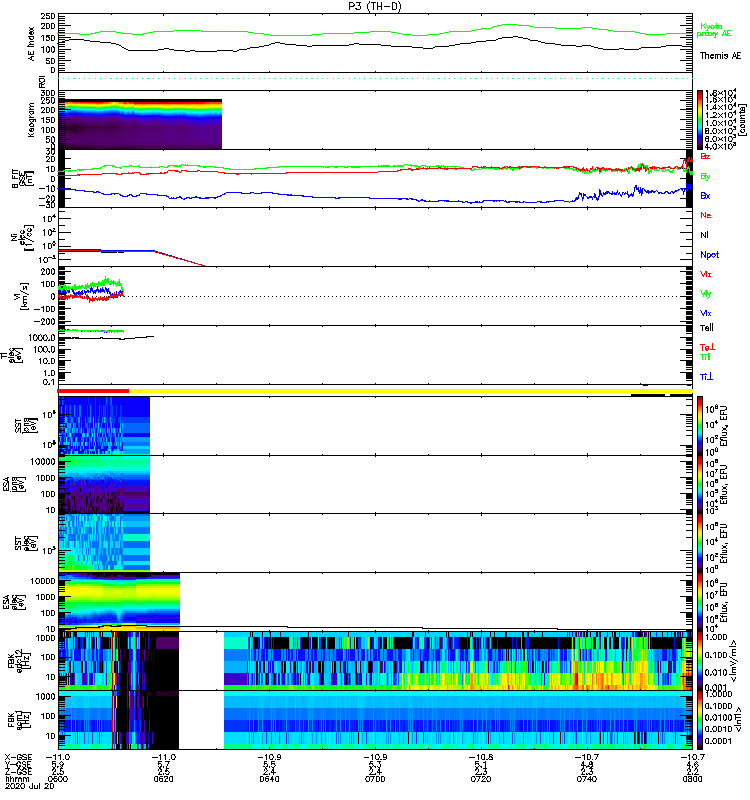Click the red Ne legend label

705,215
